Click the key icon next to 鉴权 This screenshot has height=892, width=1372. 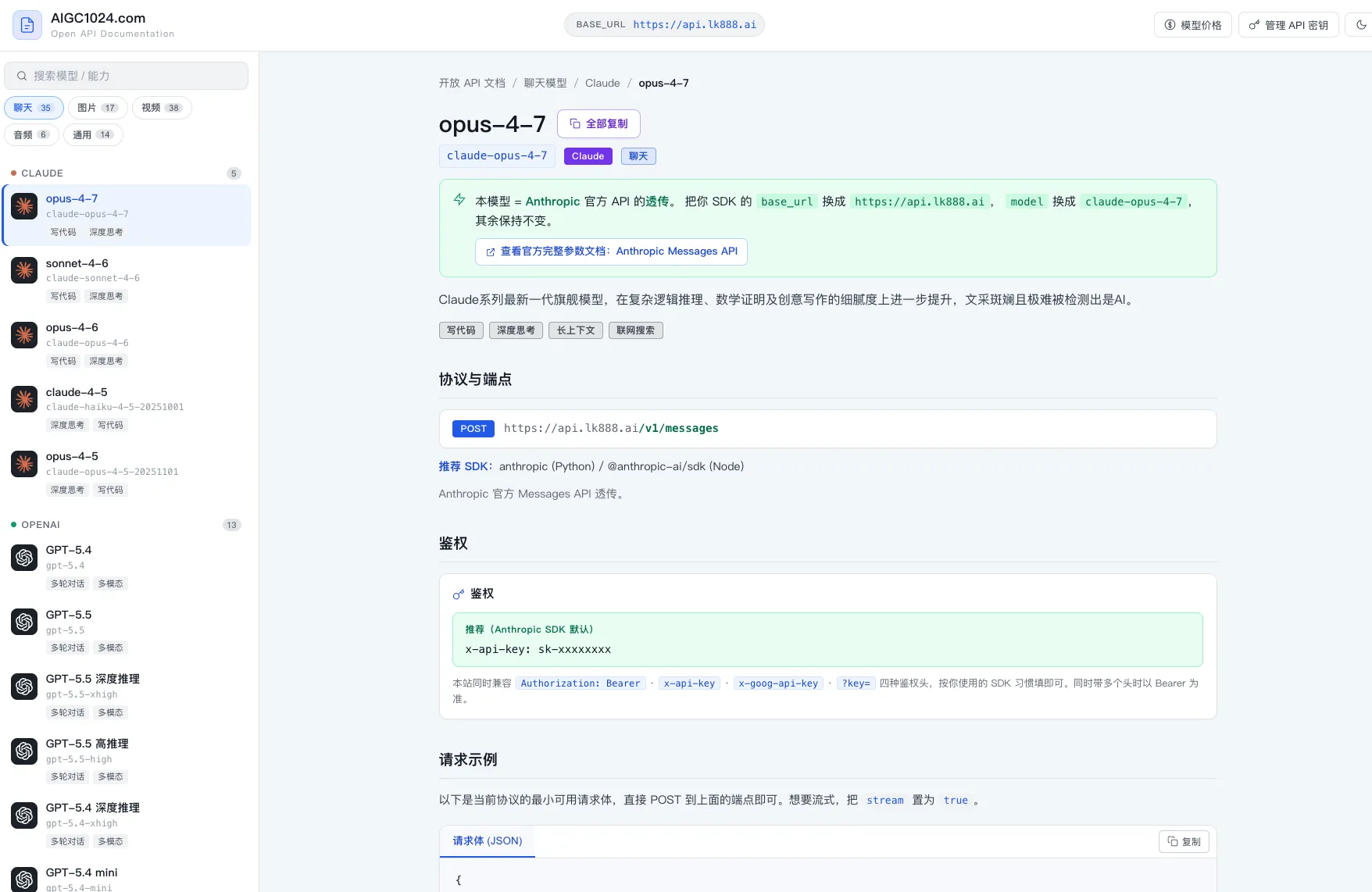(459, 594)
